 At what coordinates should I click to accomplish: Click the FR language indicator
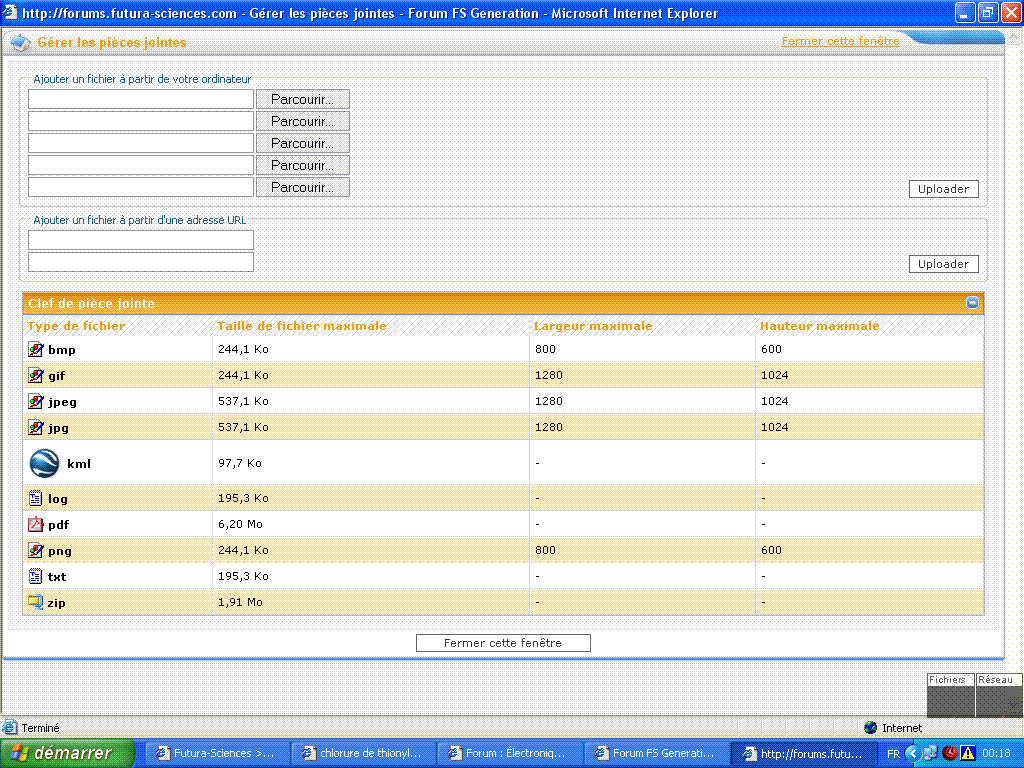(893, 754)
